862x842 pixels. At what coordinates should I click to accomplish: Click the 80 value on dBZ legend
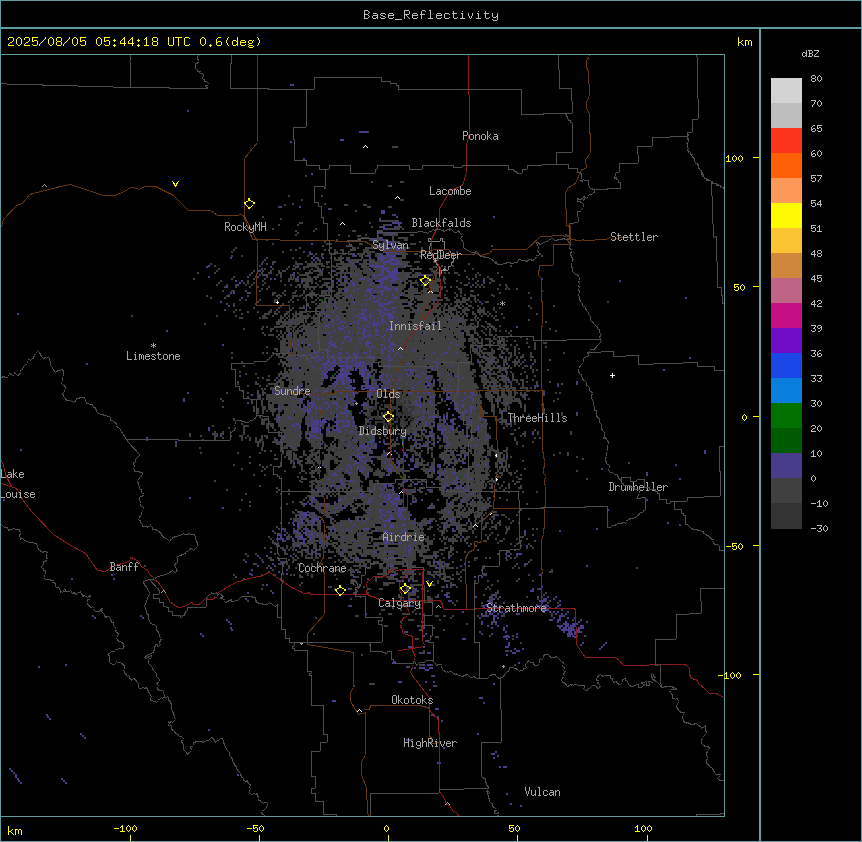pos(816,79)
